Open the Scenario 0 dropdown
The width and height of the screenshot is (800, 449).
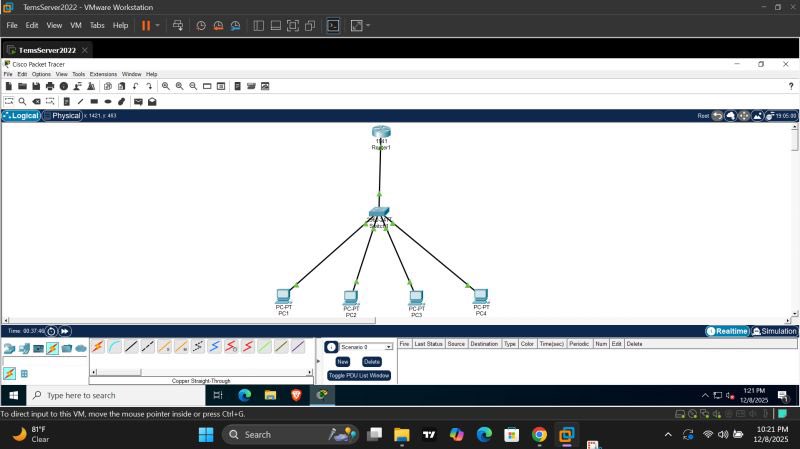[x=367, y=347]
